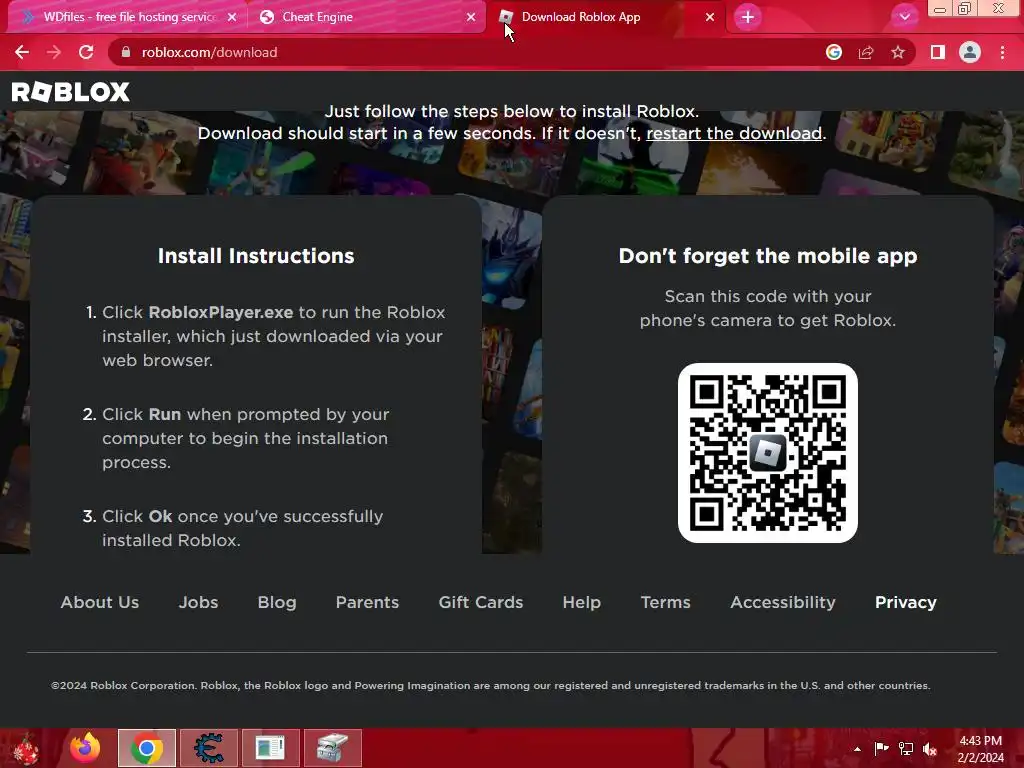Expand the tab search dropdown arrow

click(904, 17)
